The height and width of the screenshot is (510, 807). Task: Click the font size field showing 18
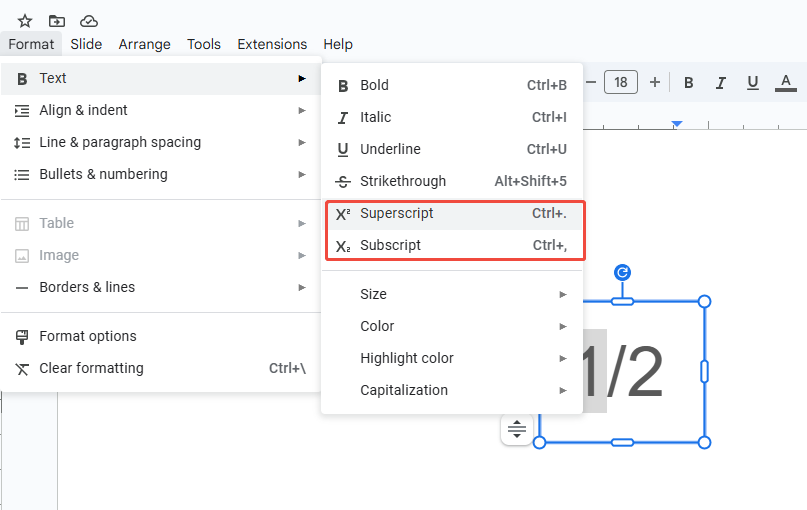coord(621,82)
